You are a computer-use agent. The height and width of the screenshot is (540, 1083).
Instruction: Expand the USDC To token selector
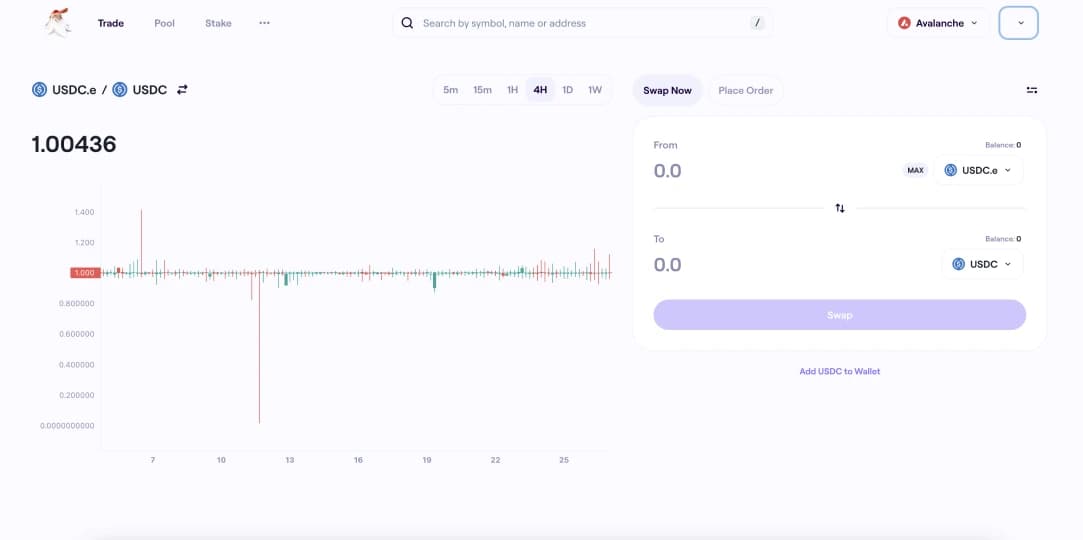982,264
